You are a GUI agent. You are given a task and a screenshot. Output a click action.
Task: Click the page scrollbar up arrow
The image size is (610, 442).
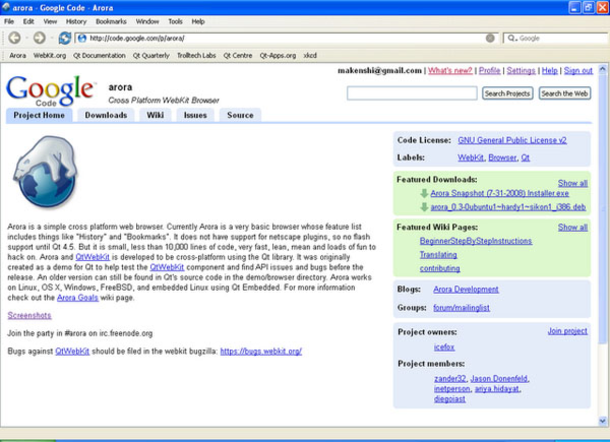pos(603,69)
